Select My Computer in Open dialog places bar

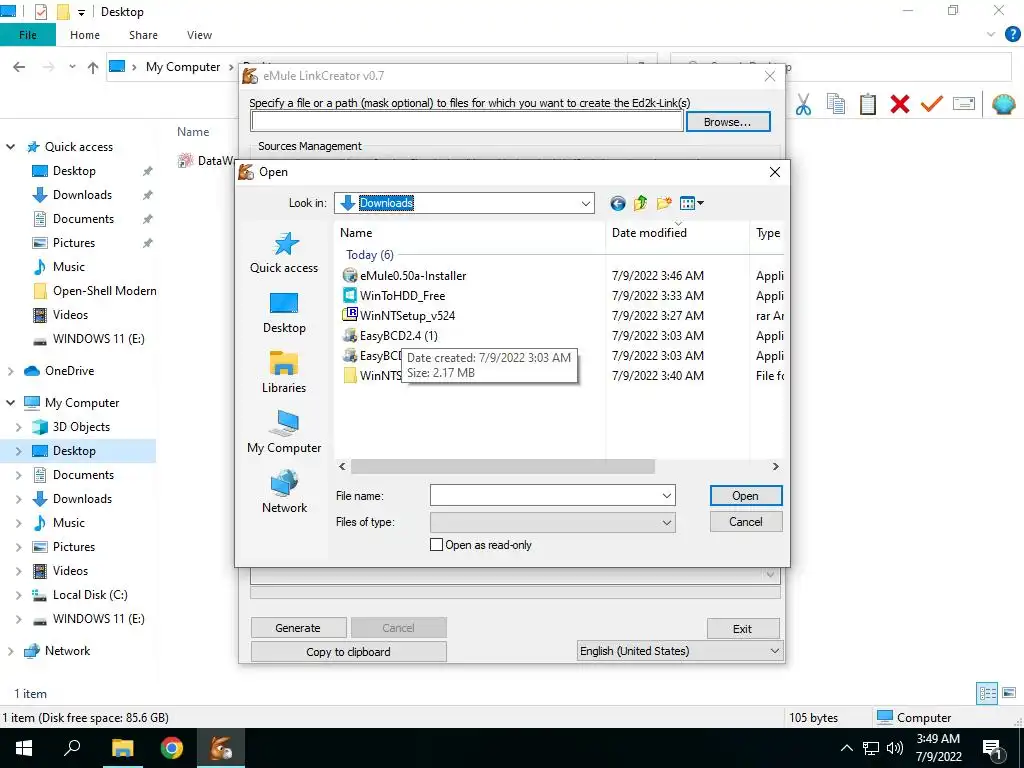(284, 432)
